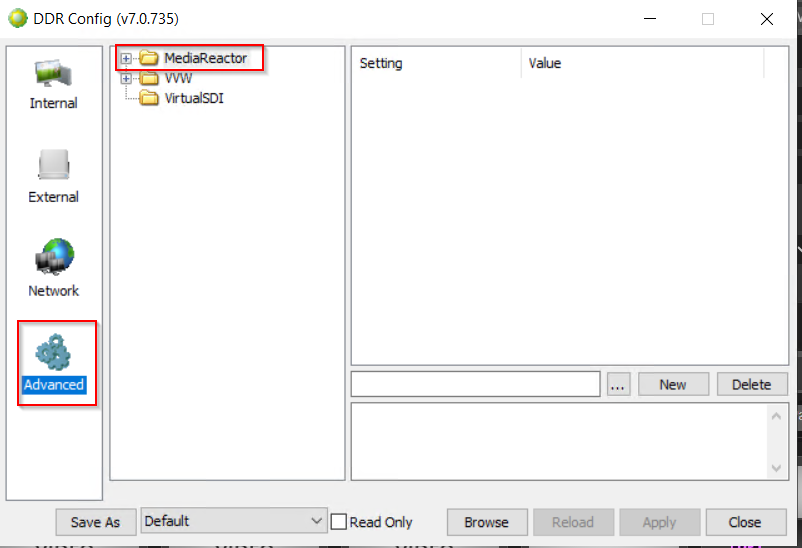Click the VVW folder icon
The image size is (802, 548).
[148, 78]
